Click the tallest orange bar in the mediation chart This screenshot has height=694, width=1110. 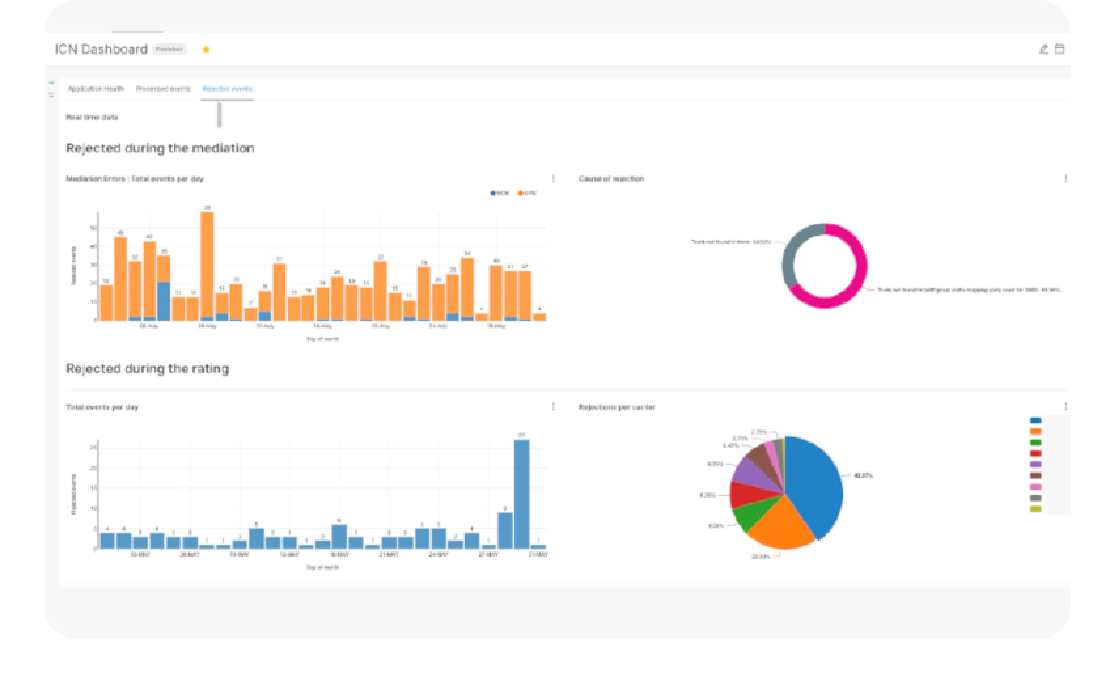pos(207,266)
